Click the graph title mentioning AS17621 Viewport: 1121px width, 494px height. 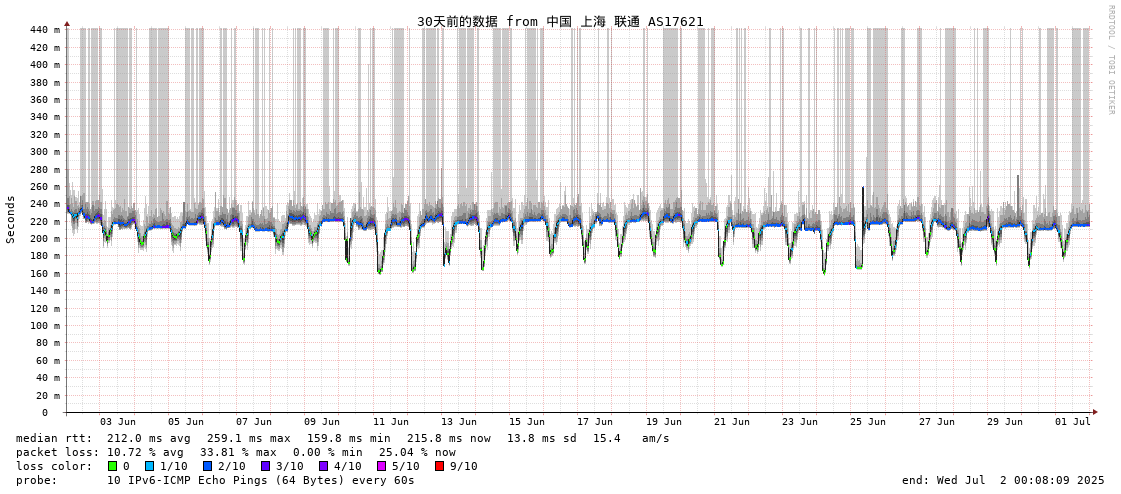560,21
